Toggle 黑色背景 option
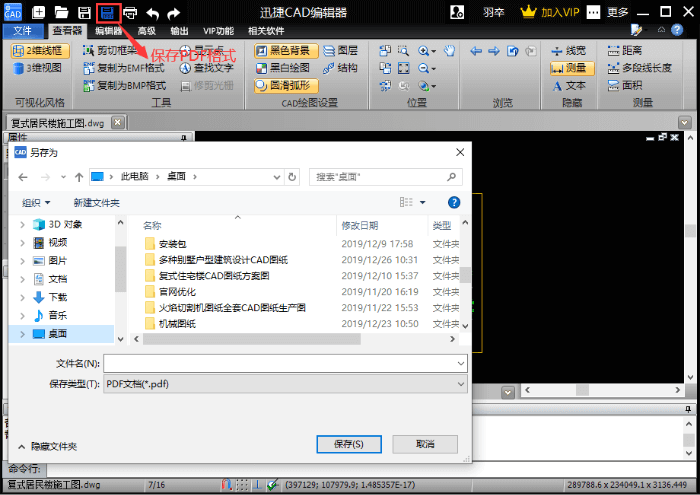This screenshot has width=700, height=495. (286, 51)
